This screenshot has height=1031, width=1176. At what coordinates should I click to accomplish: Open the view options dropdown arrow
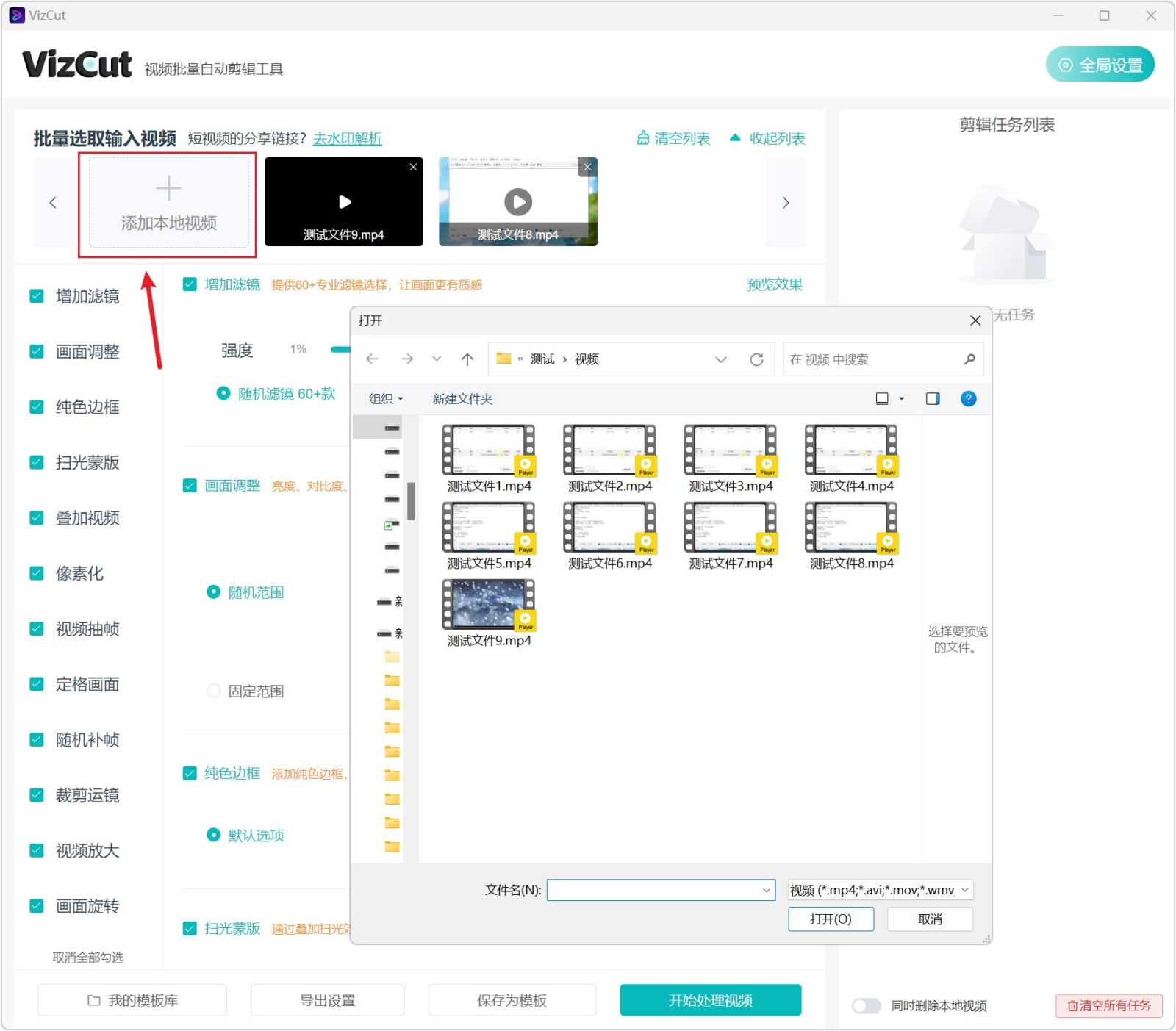901,398
